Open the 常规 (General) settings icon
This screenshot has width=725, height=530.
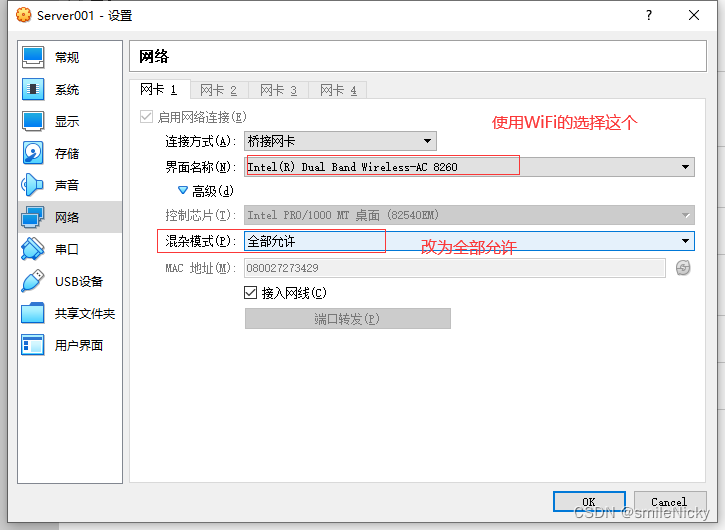tap(33, 57)
